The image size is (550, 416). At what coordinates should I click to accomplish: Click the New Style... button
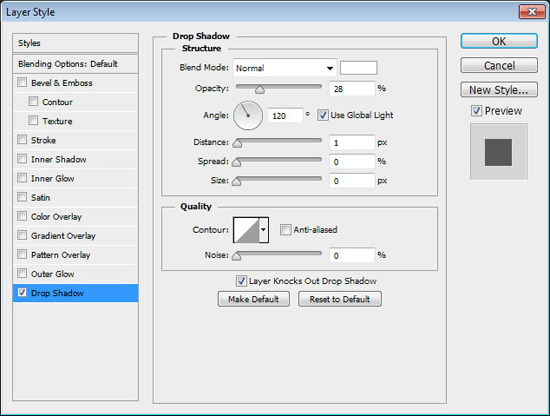[499, 90]
